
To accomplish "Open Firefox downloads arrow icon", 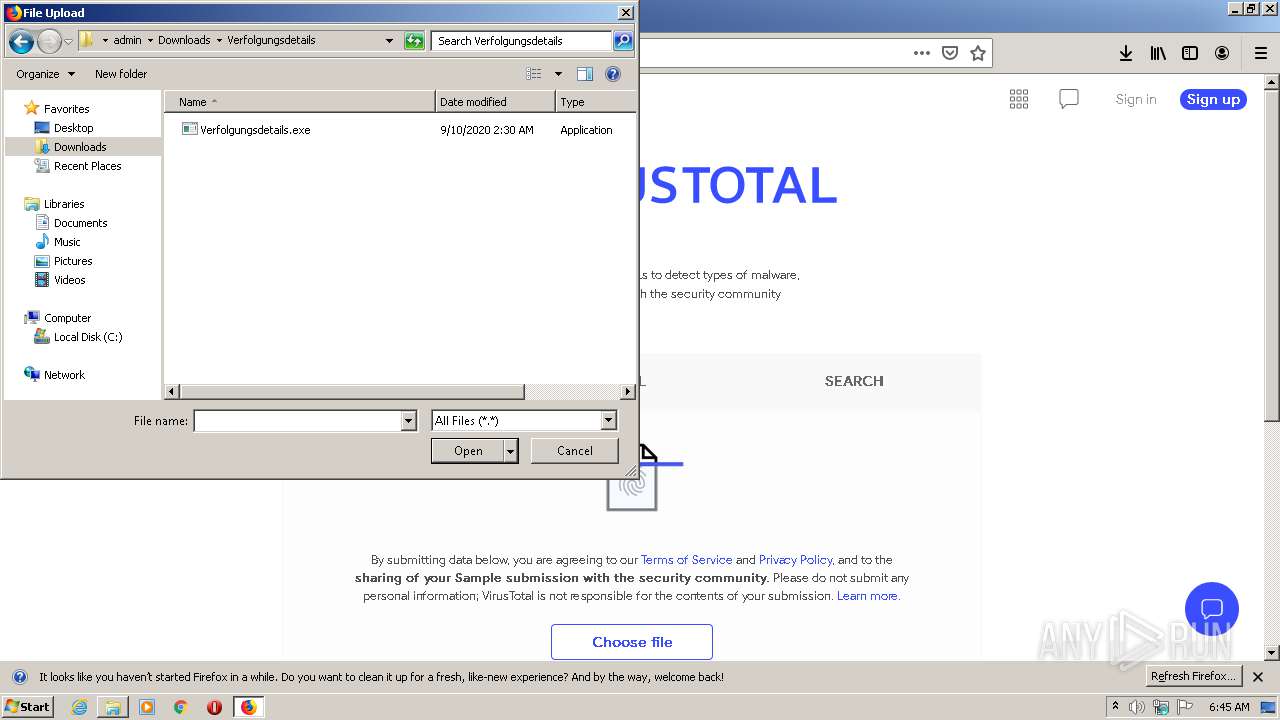I will (x=1126, y=53).
